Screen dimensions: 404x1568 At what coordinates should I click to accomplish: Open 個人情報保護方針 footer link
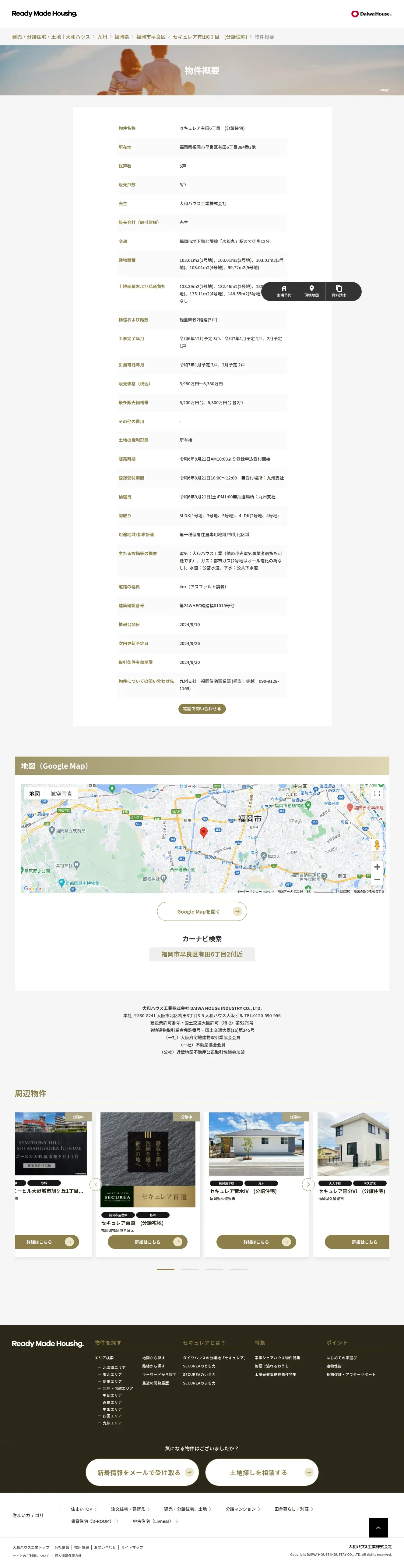[x=68, y=1555]
